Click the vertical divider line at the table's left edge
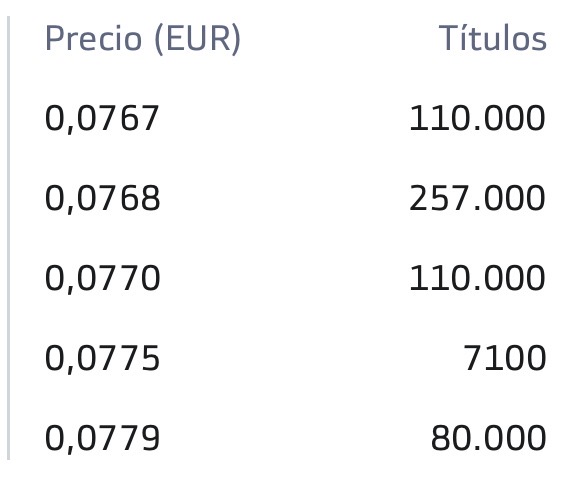Image resolution: width=580 pixels, height=479 pixels. (9, 238)
